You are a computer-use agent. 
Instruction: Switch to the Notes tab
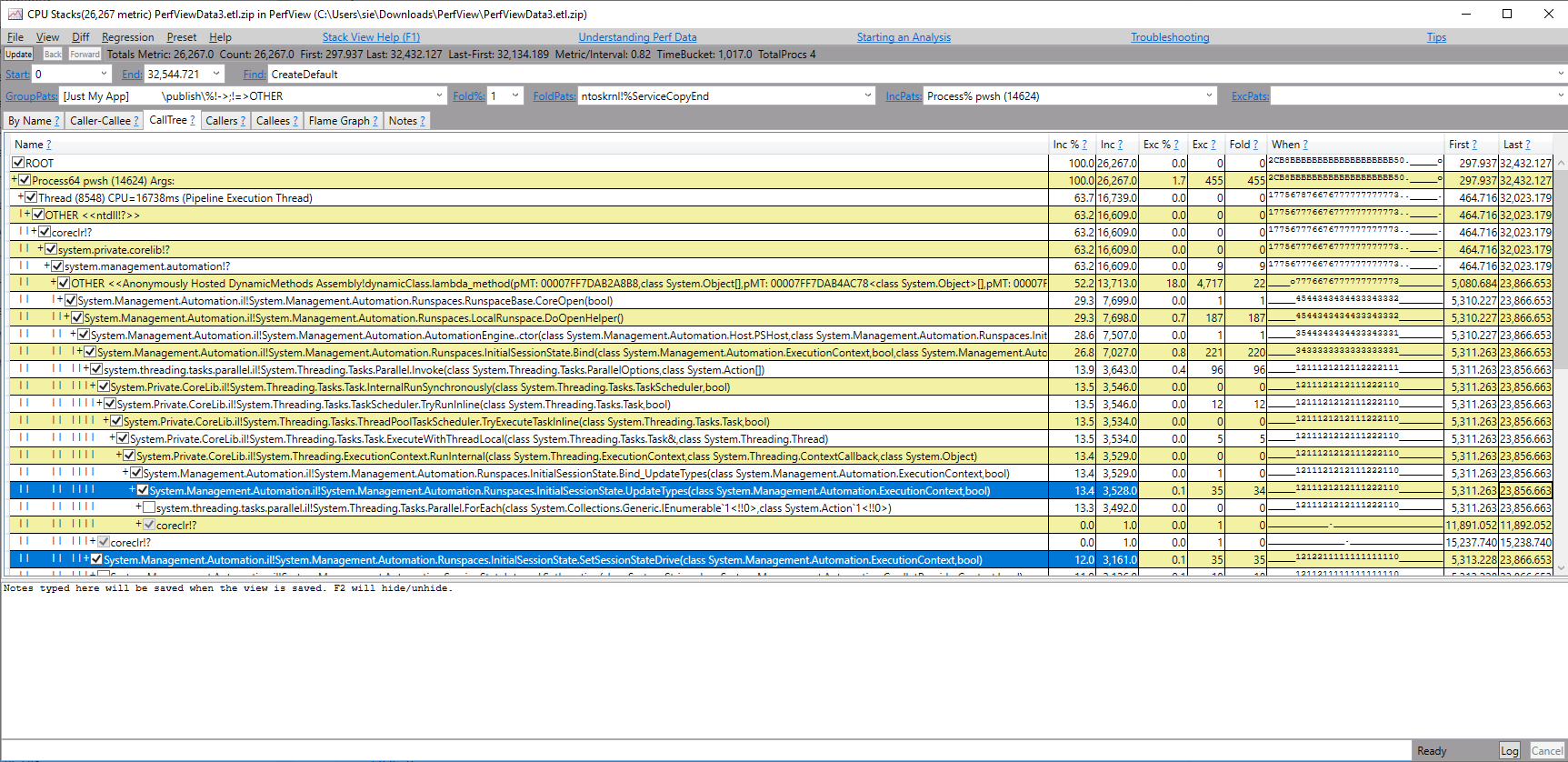[x=406, y=120]
